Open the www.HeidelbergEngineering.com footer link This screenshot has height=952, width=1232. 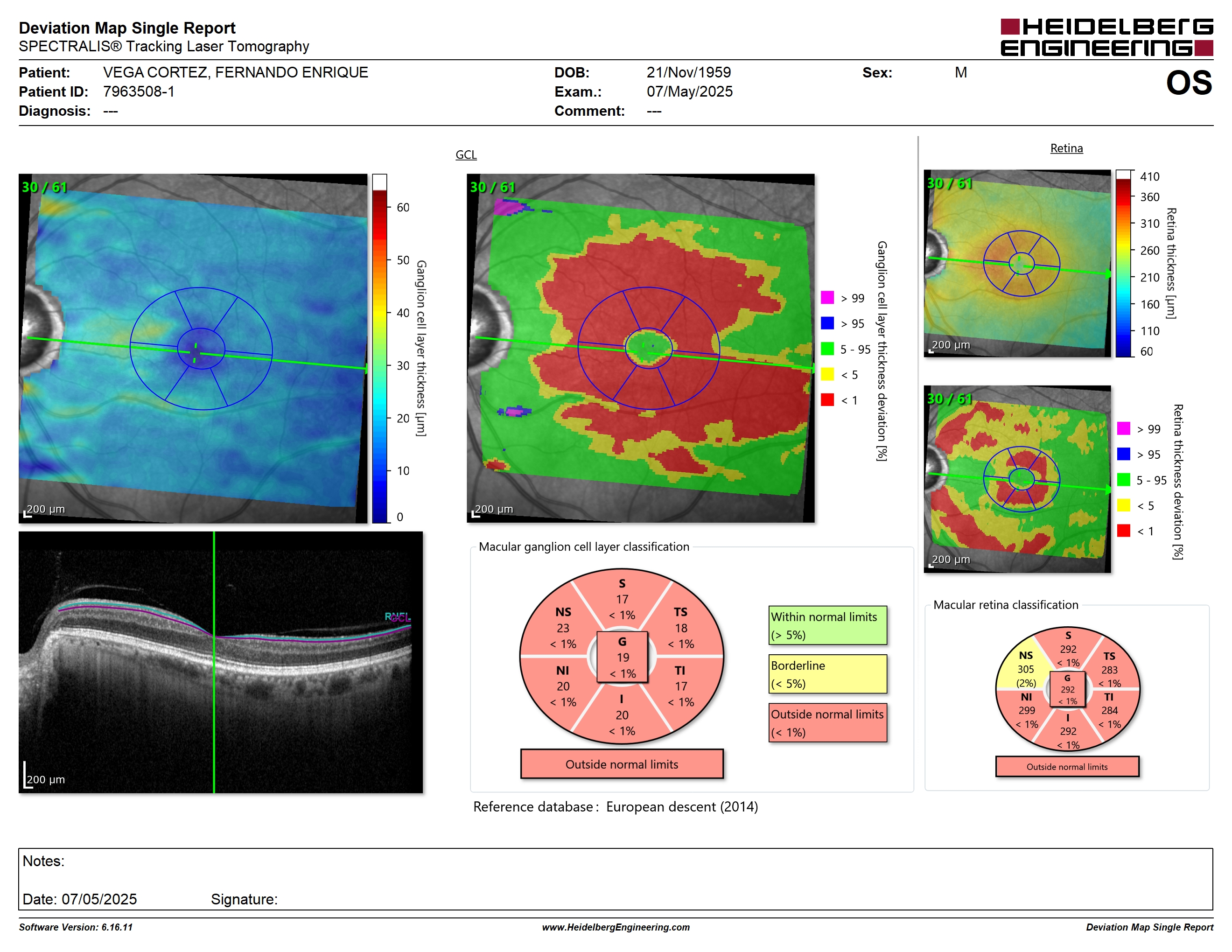(x=616, y=927)
